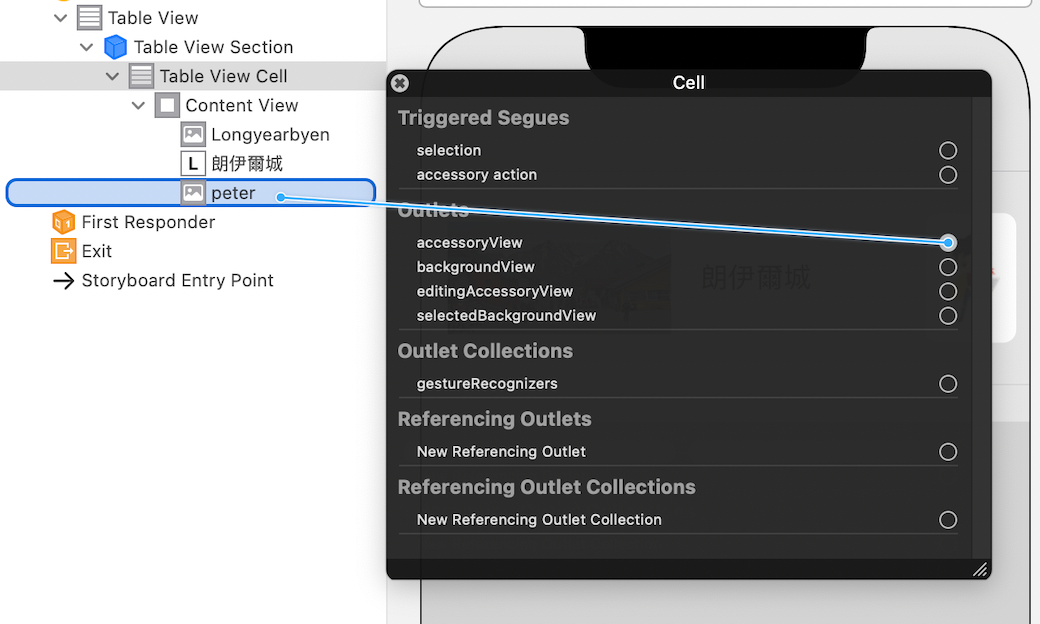Select the Content View square icon

point(165,105)
